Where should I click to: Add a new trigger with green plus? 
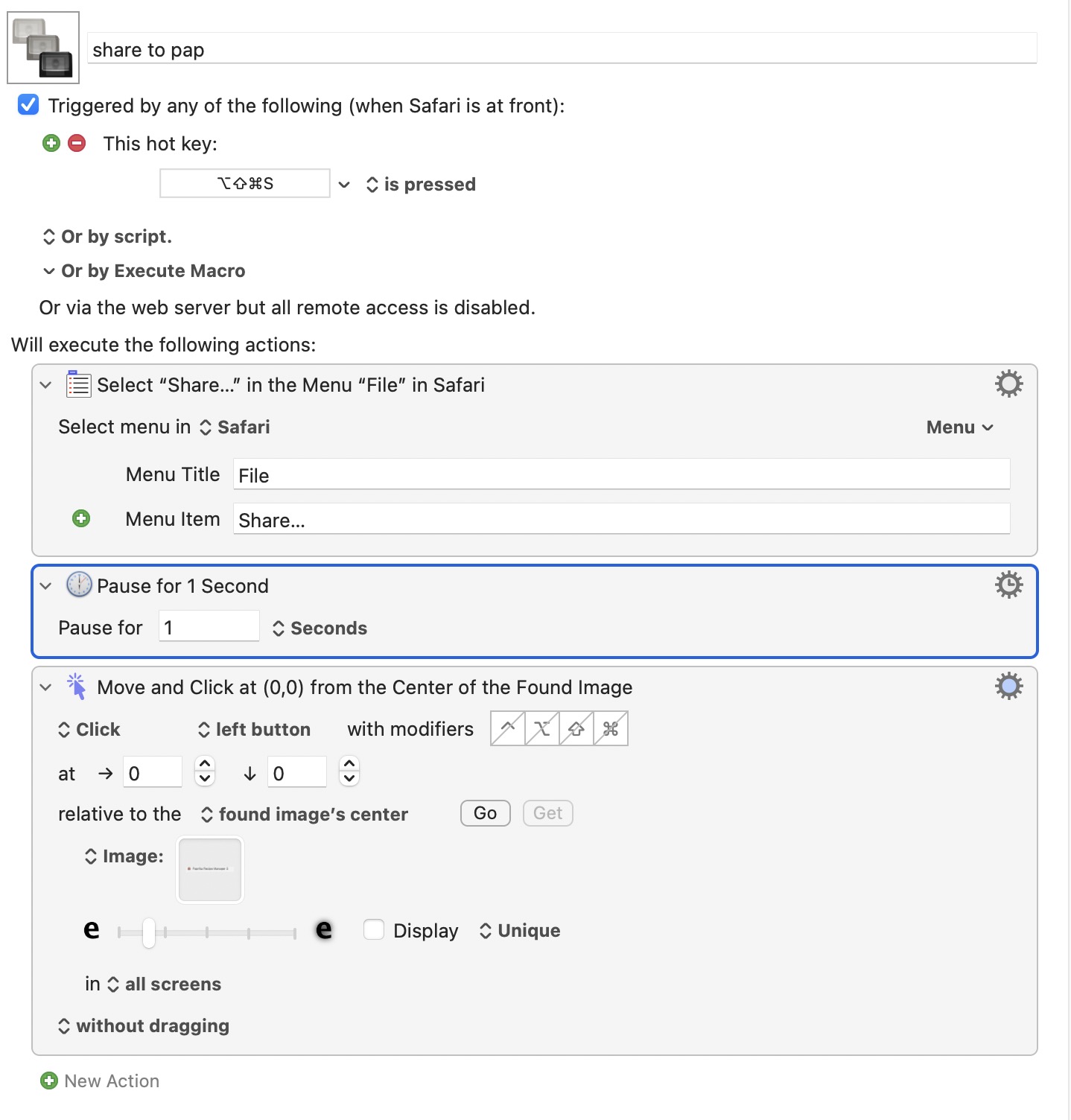[x=51, y=143]
